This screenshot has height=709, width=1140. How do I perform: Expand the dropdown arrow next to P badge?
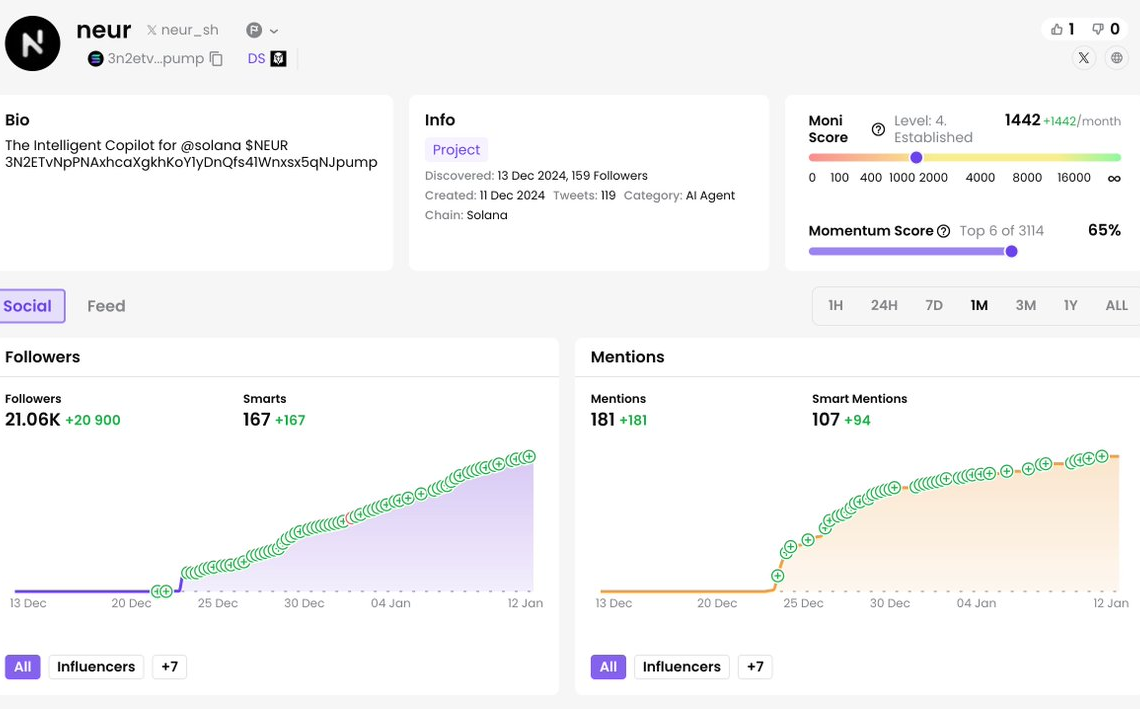(x=274, y=31)
